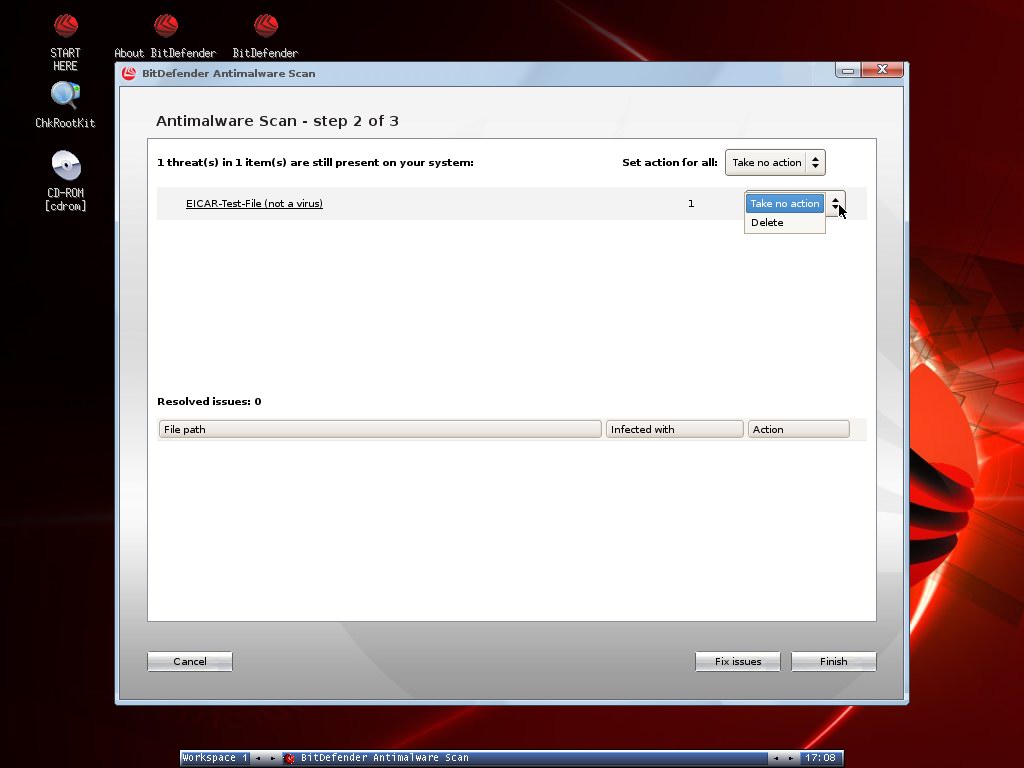Click the 'Resolved issues: 0' label
Viewport: 1024px width, 768px height.
[x=209, y=402]
